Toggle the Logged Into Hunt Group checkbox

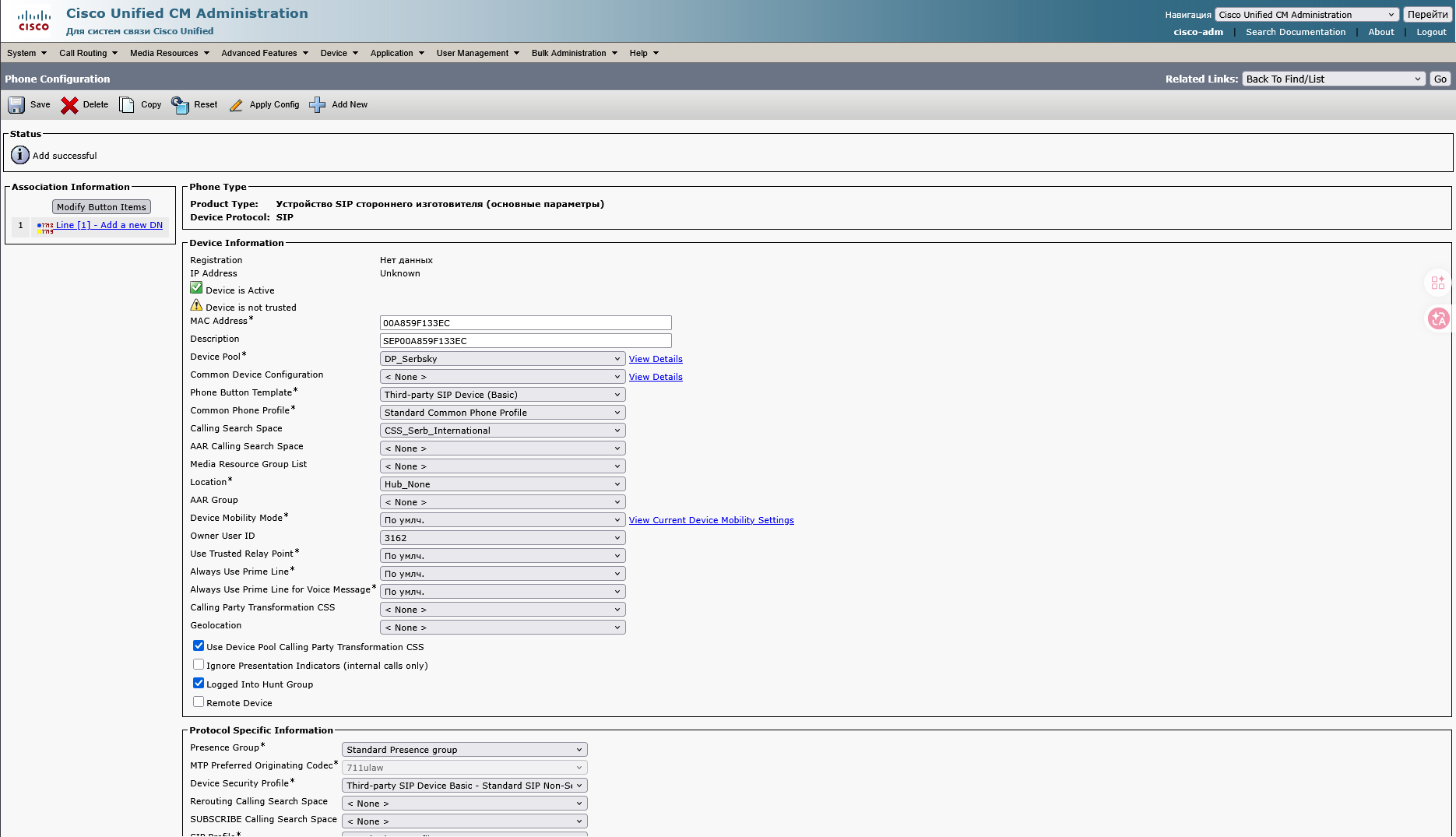pyautogui.click(x=199, y=683)
